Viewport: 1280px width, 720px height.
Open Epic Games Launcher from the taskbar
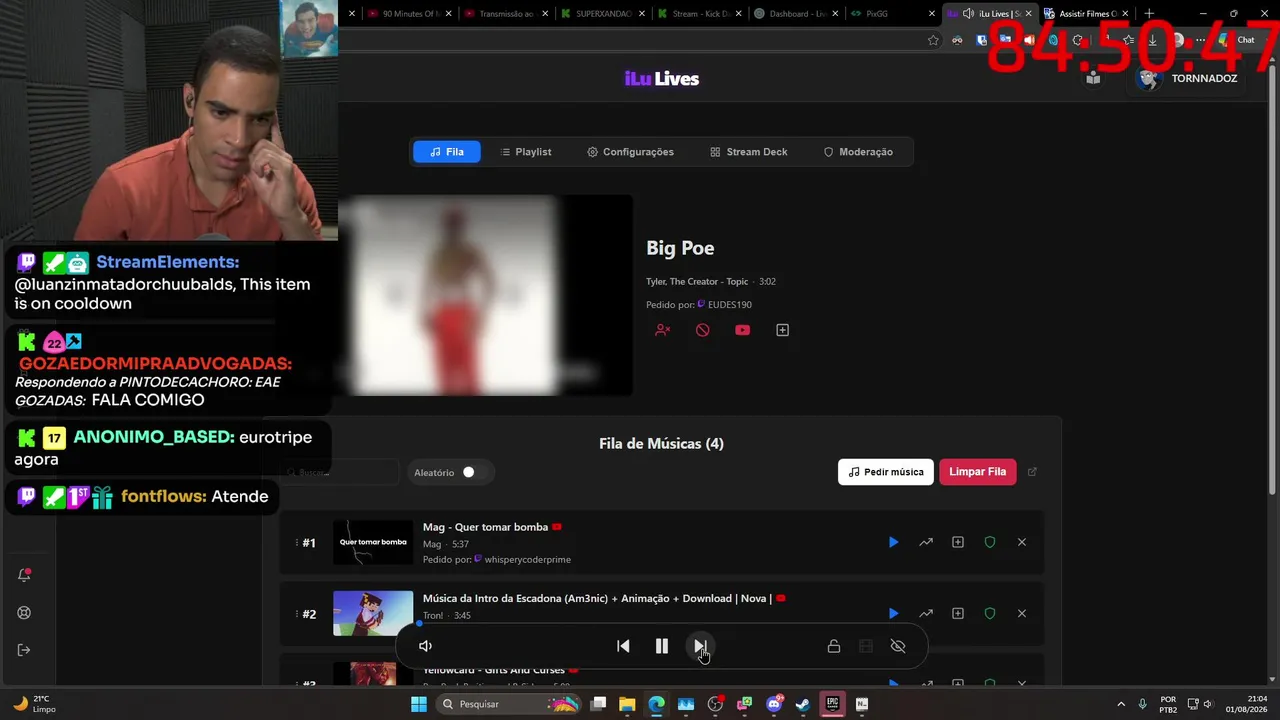(x=832, y=704)
